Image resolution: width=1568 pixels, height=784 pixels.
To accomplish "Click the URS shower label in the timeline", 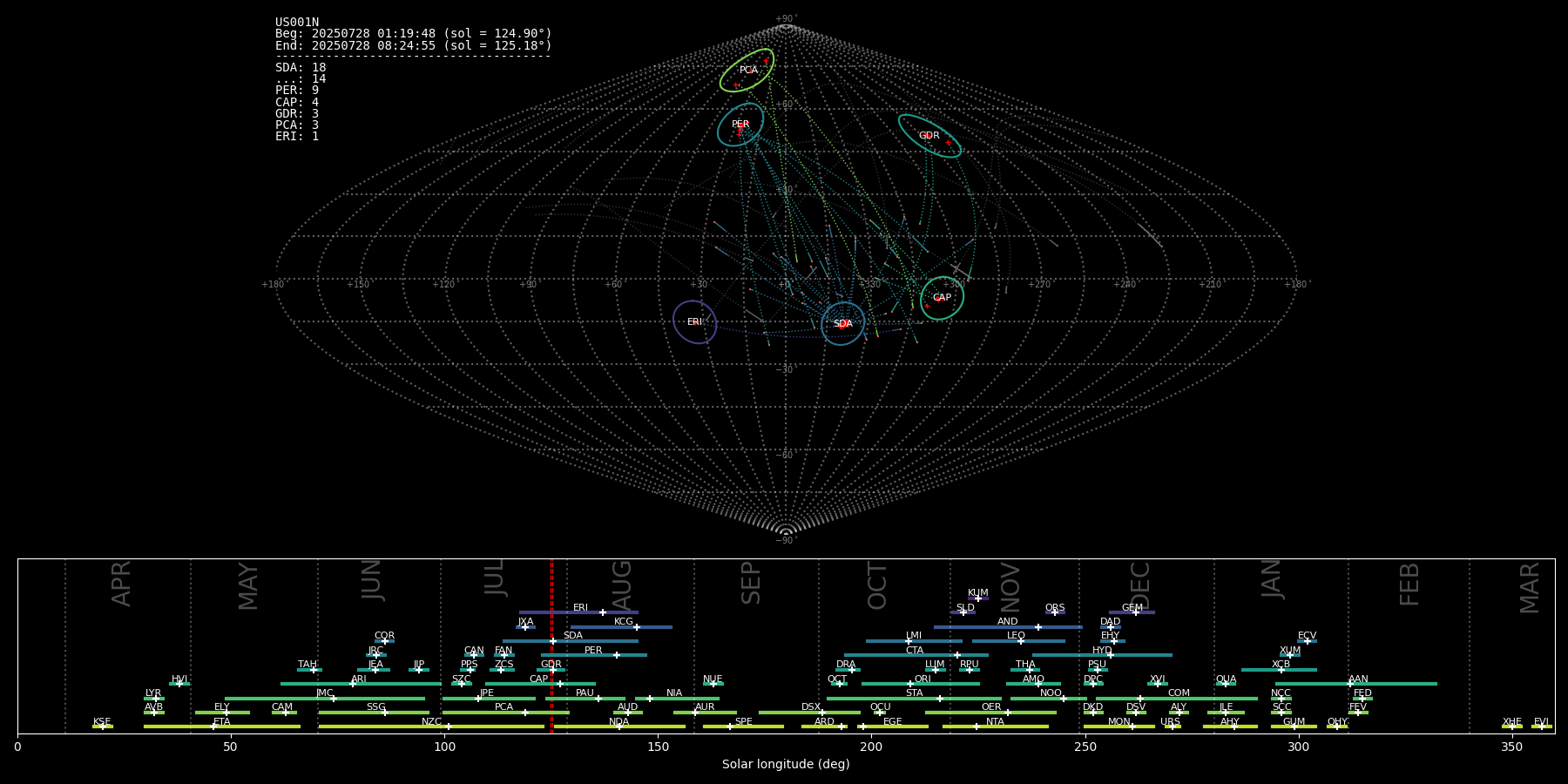I will tap(1170, 721).
